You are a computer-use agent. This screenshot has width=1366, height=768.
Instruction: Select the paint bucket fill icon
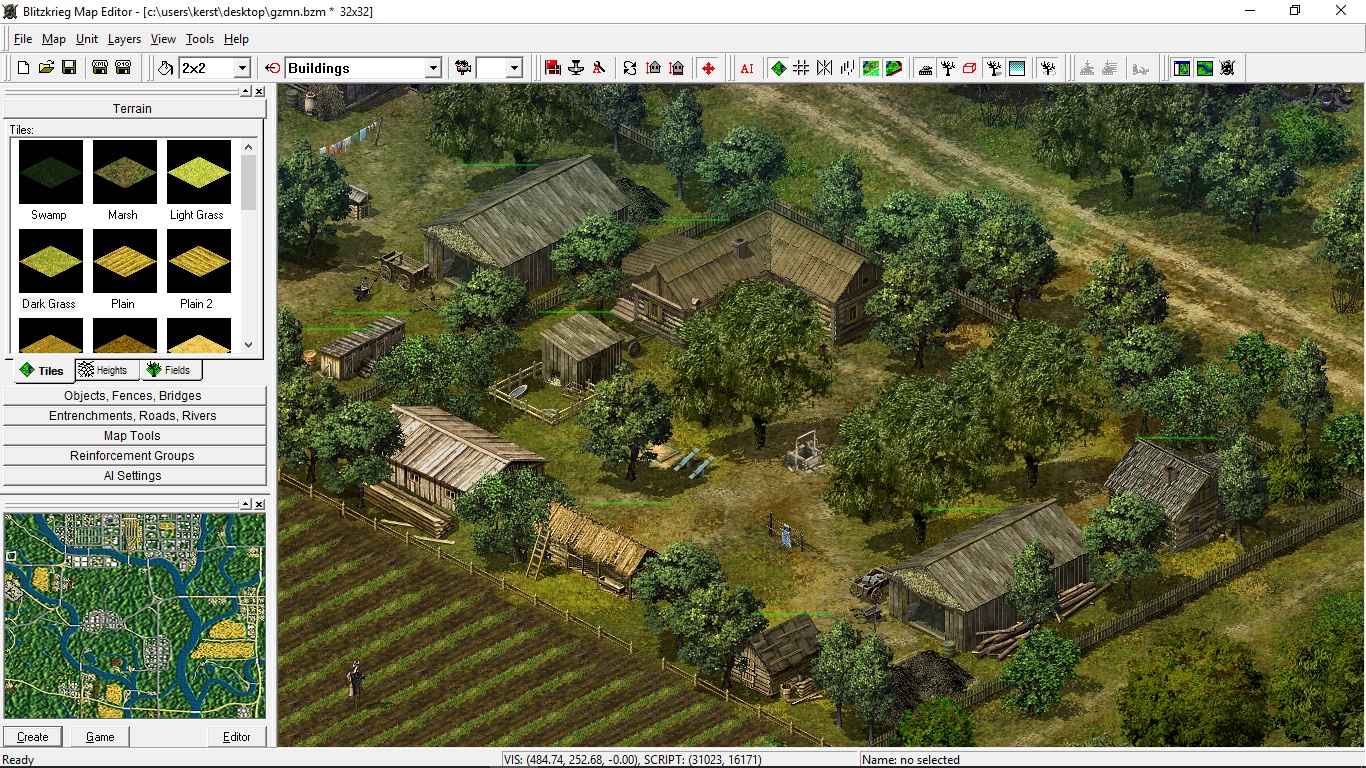pyautogui.click(x=166, y=68)
